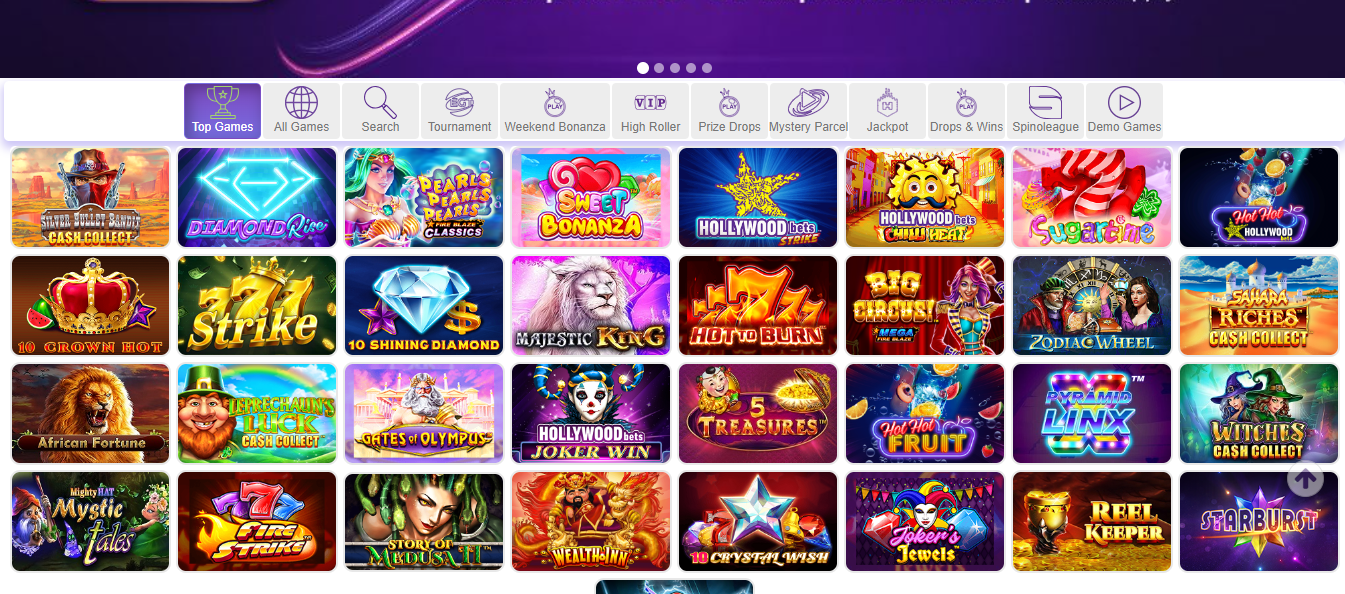Launch the Sweet Bonanza game

[591, 198]
